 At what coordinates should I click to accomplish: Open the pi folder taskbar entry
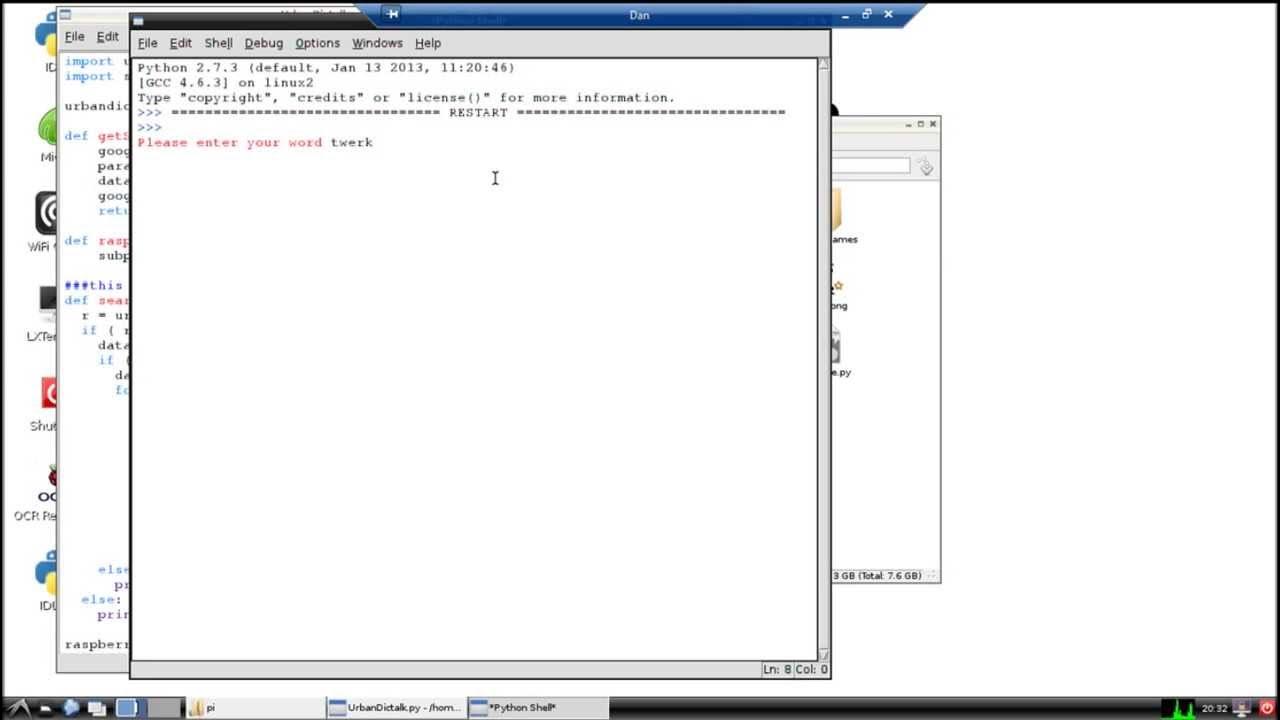255,708
